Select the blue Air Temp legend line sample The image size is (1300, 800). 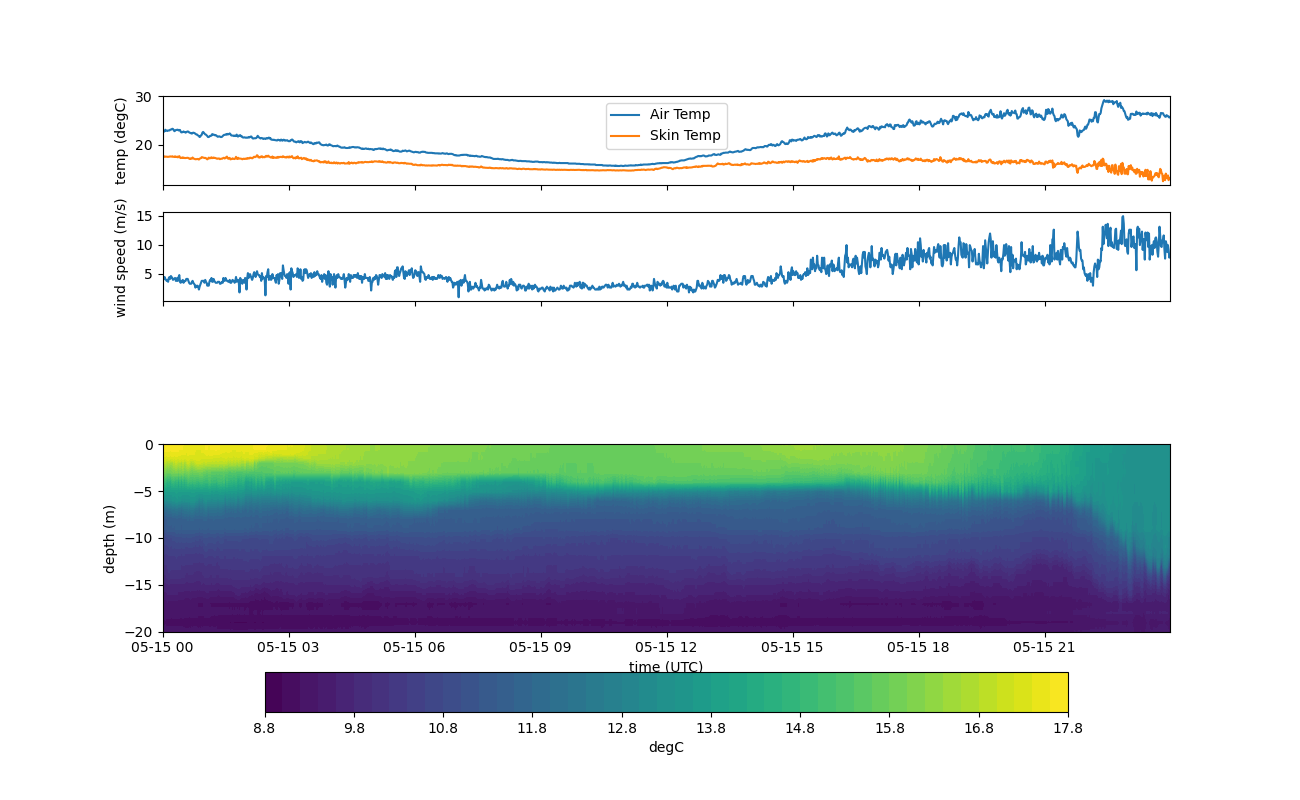point(625,115)
